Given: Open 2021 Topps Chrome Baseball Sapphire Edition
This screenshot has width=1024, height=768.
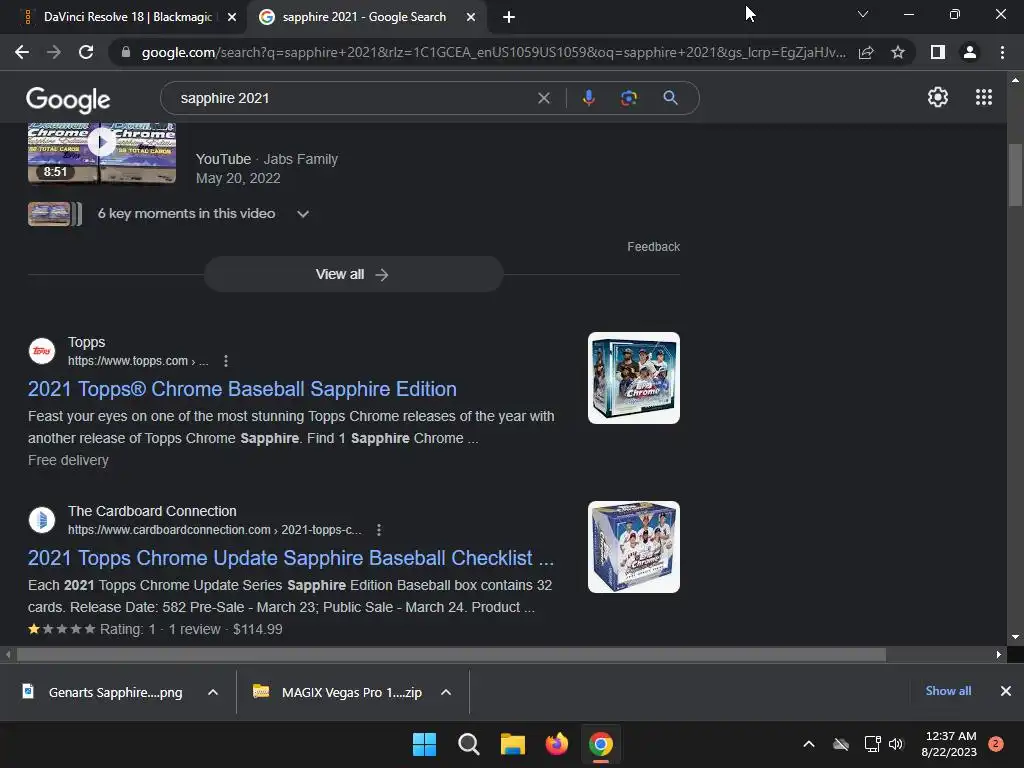Looking at the screenshot, I should [x=242, y=389].
